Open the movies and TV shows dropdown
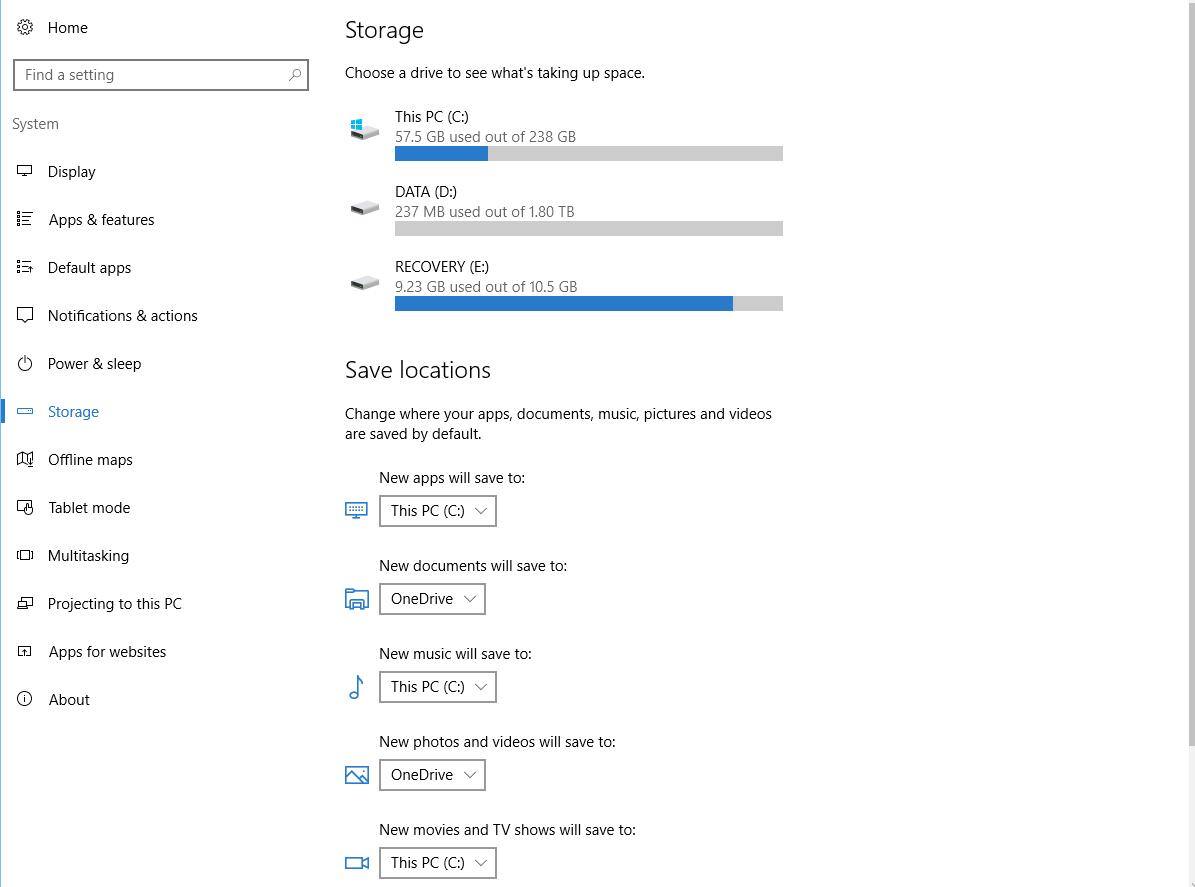 [x=437, y=862]
